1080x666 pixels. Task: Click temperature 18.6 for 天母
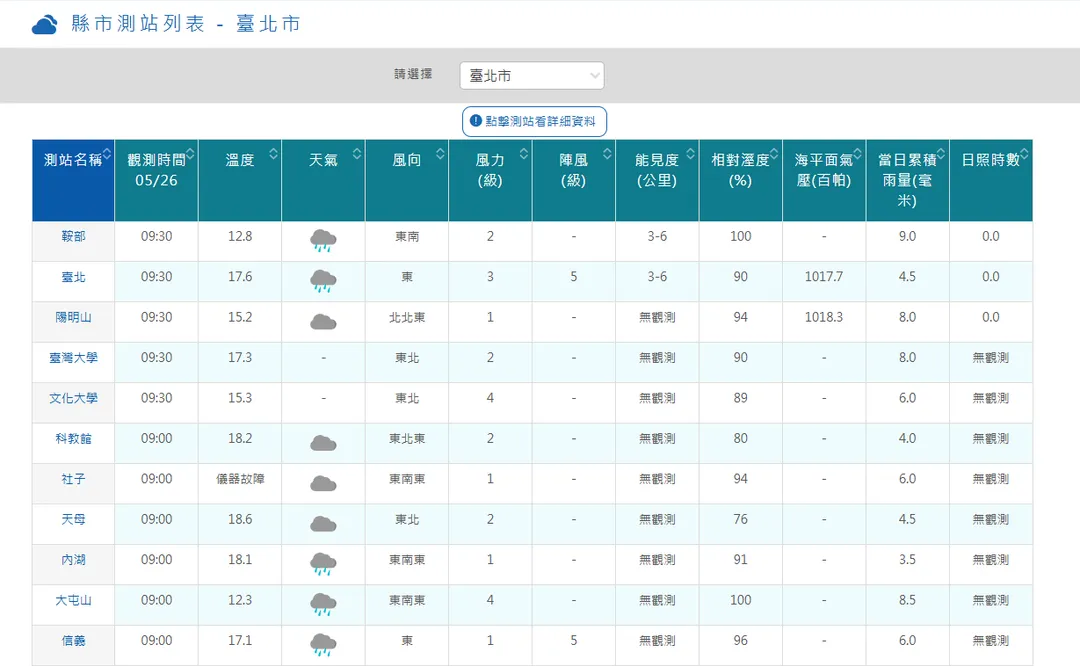[x=240, y=519]
